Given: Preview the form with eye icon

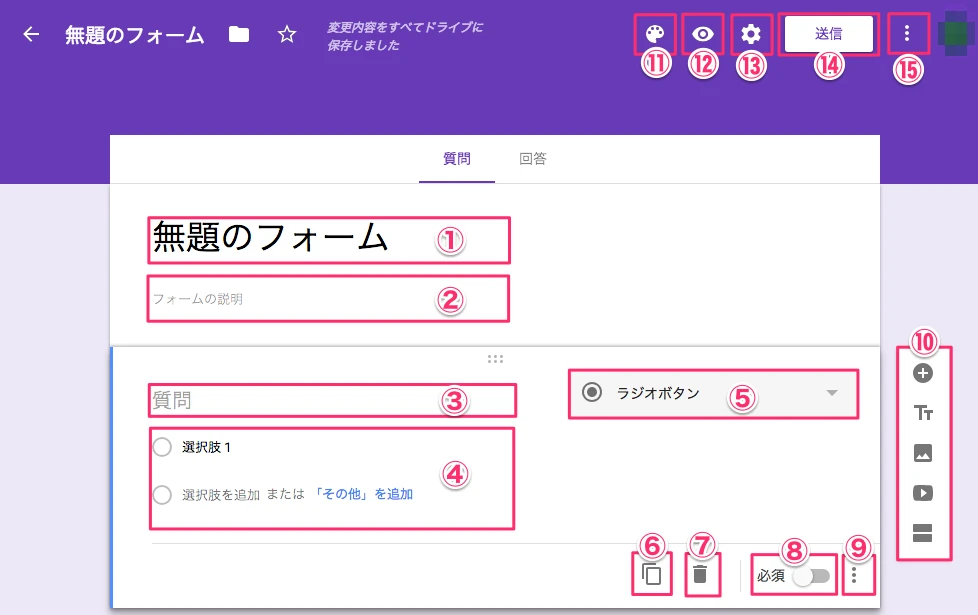Looking at the screenshot, I should coord(703,34).
